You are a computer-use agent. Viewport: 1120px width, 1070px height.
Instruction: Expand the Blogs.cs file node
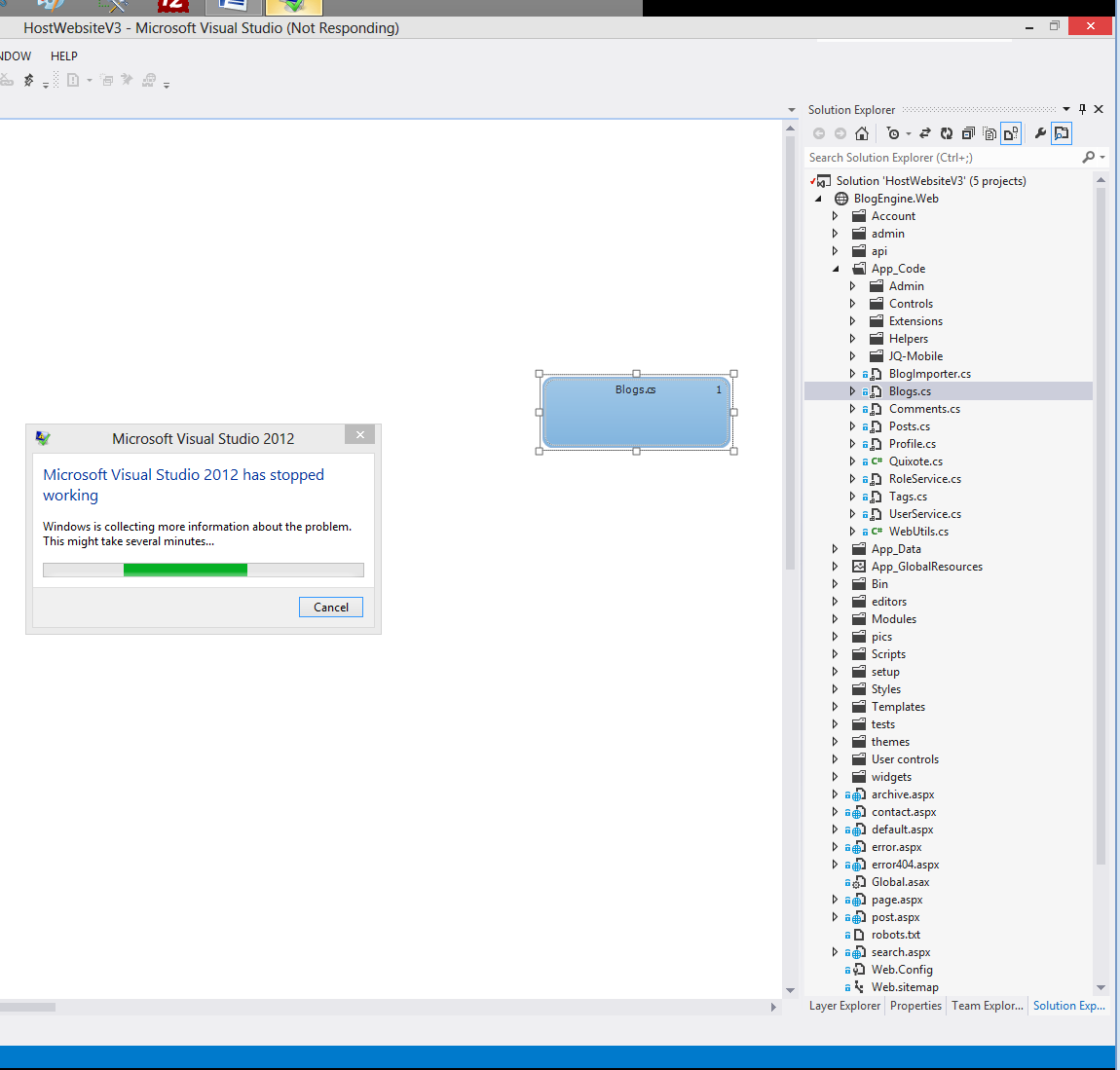click(x=852, y=391)
